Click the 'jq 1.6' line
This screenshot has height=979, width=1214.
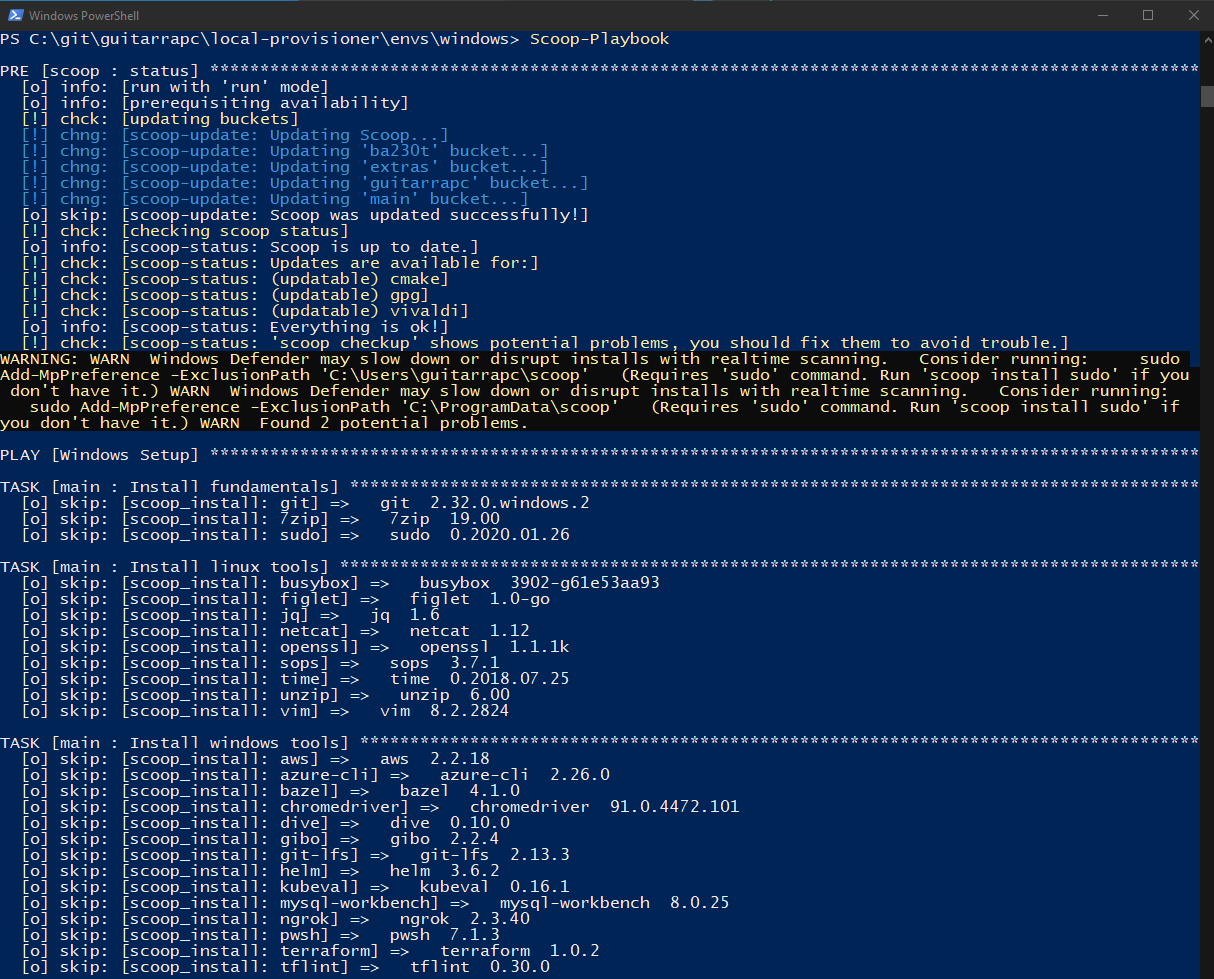(230, 615)
